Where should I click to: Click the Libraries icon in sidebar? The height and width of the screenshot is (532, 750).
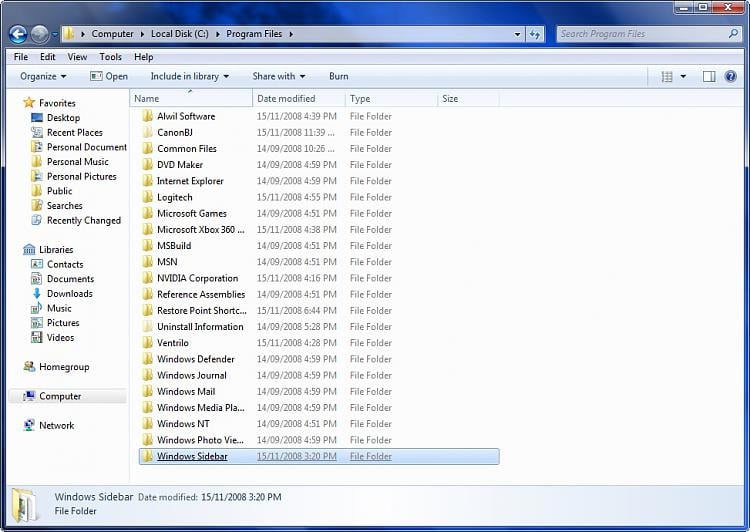(29, 250)
